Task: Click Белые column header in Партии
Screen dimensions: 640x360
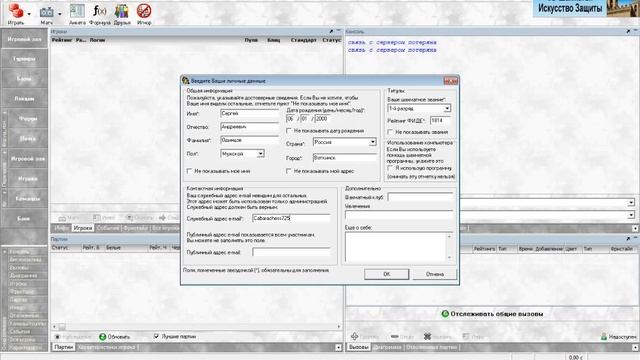Action: (114, 248)
